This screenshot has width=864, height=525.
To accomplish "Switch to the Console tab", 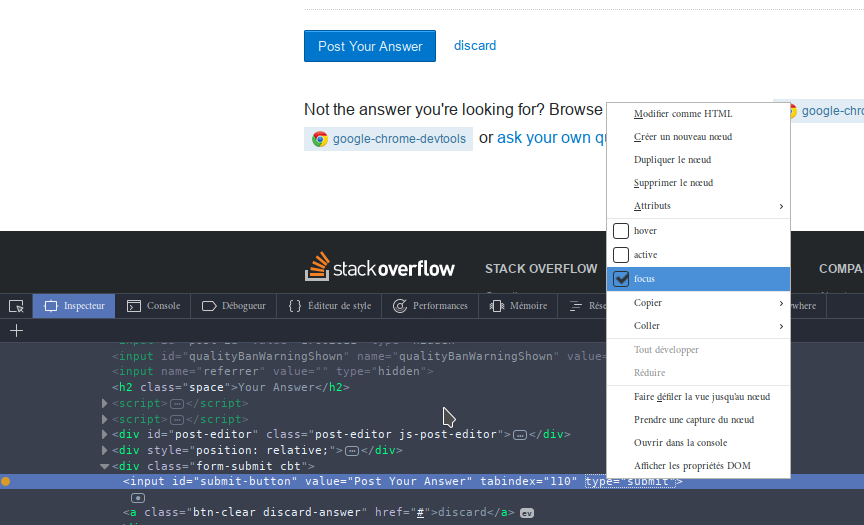I will (x=153, y=306).
